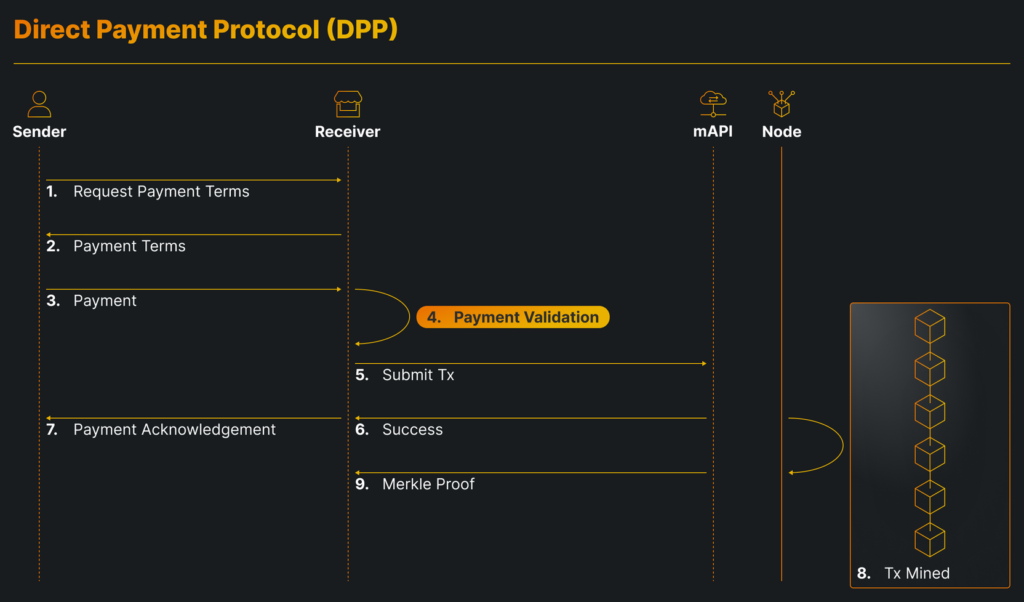Select the topmost block in the Tx Mined chain
The width and height of the screenshot is (1024, 602).
pyautogui.click(x=930, y=324)
